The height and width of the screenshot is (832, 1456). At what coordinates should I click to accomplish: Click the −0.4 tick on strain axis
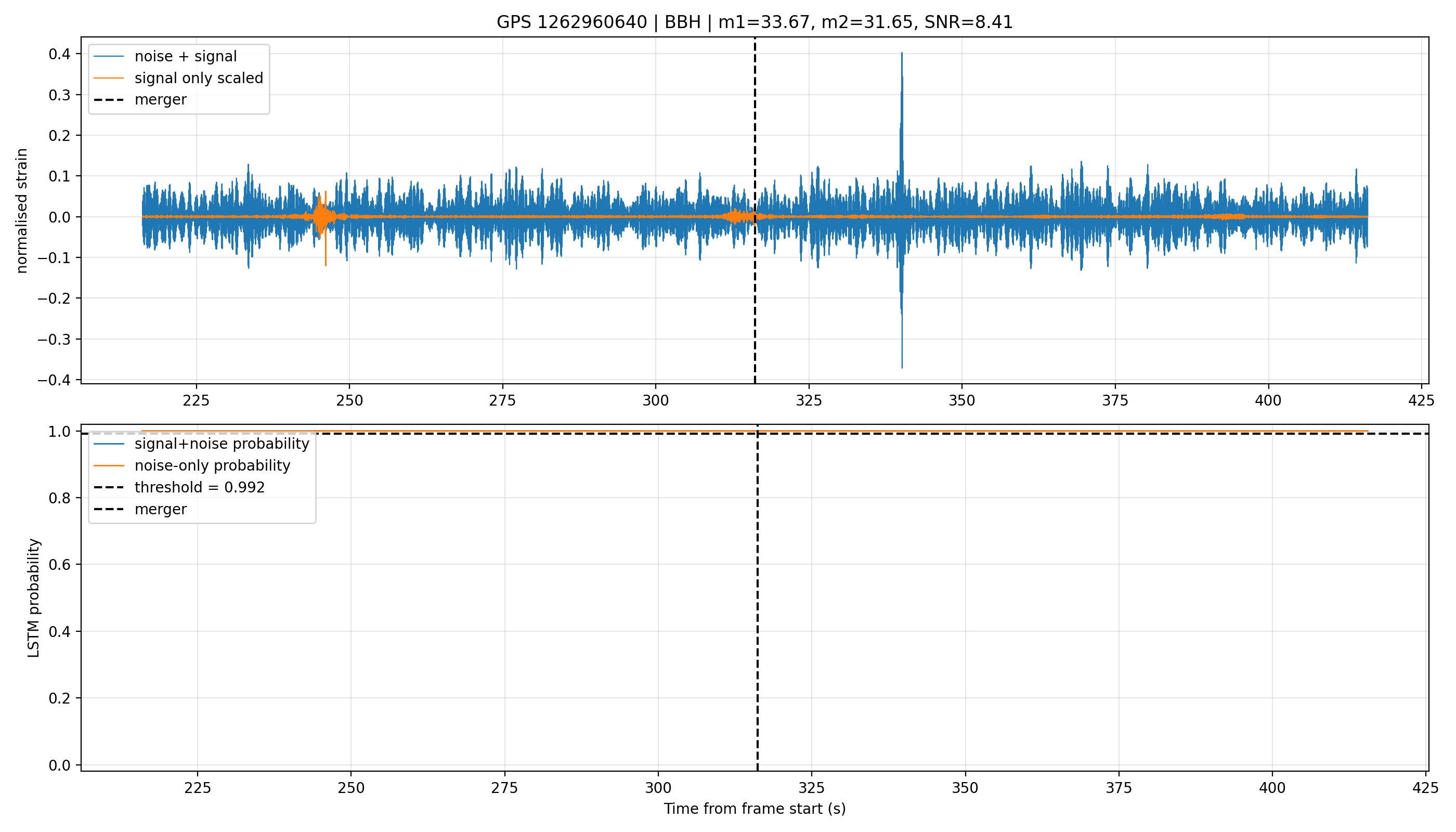coord(54,380)
